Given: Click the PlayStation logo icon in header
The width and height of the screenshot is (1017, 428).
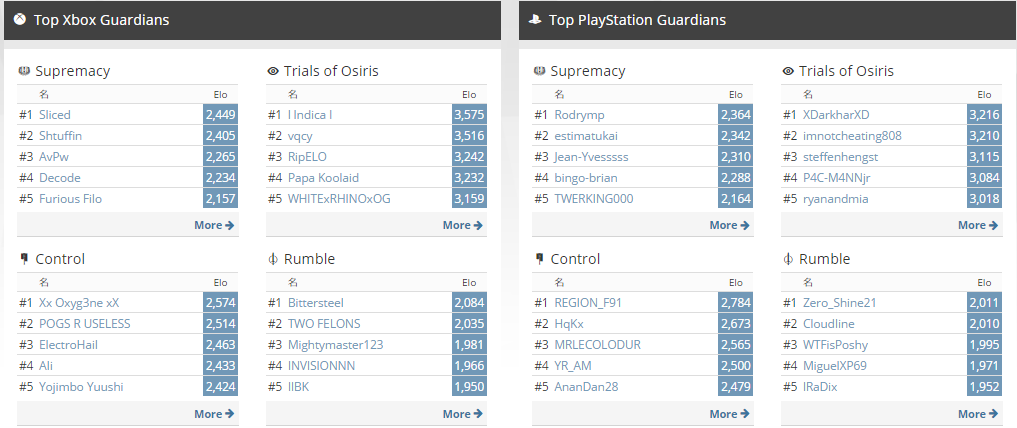Looking at the screenshot, I should [x=536, y=20].
